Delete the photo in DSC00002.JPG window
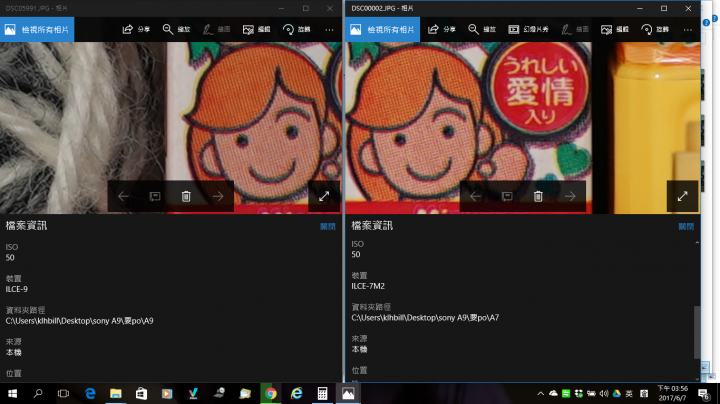 point(538,196)
